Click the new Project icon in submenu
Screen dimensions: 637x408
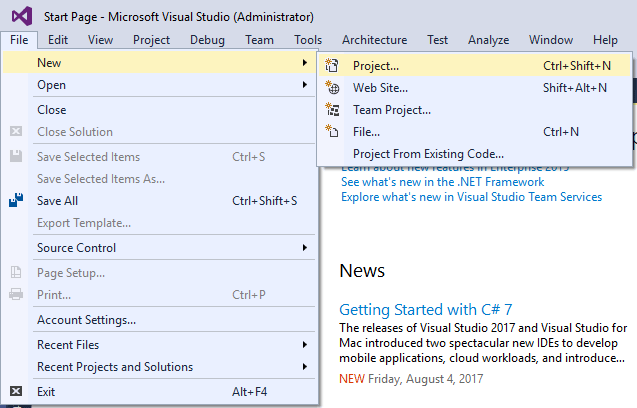click(x=332, y=65)
